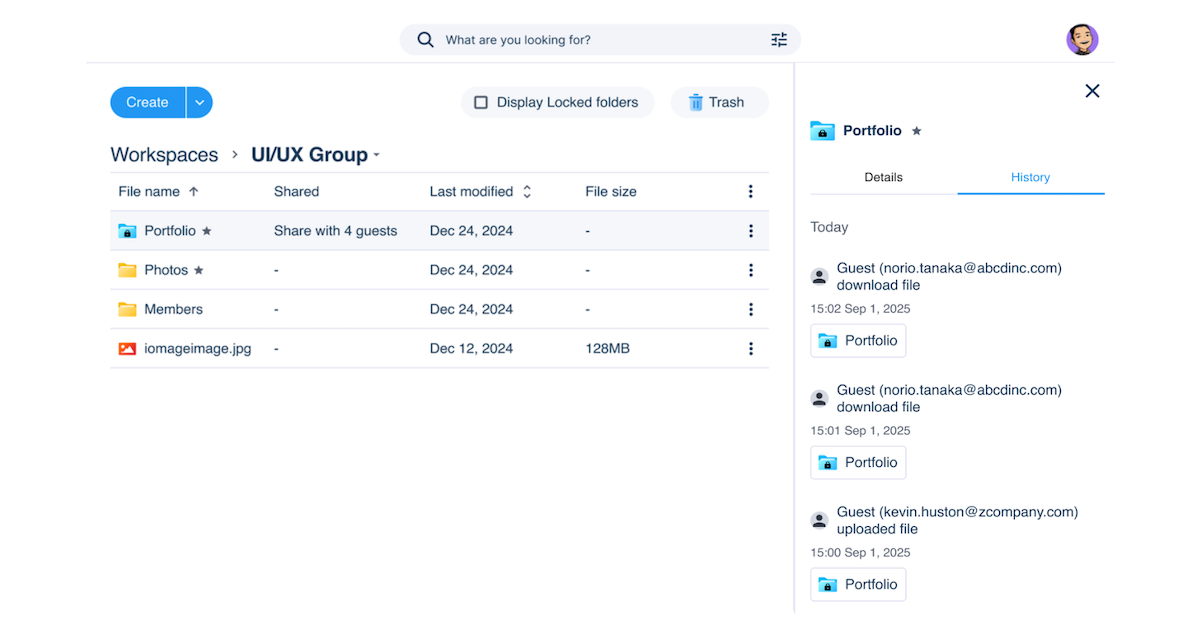Click the search filter options icon
This screenshot has width=1200, height=628.
click(779, 40)
